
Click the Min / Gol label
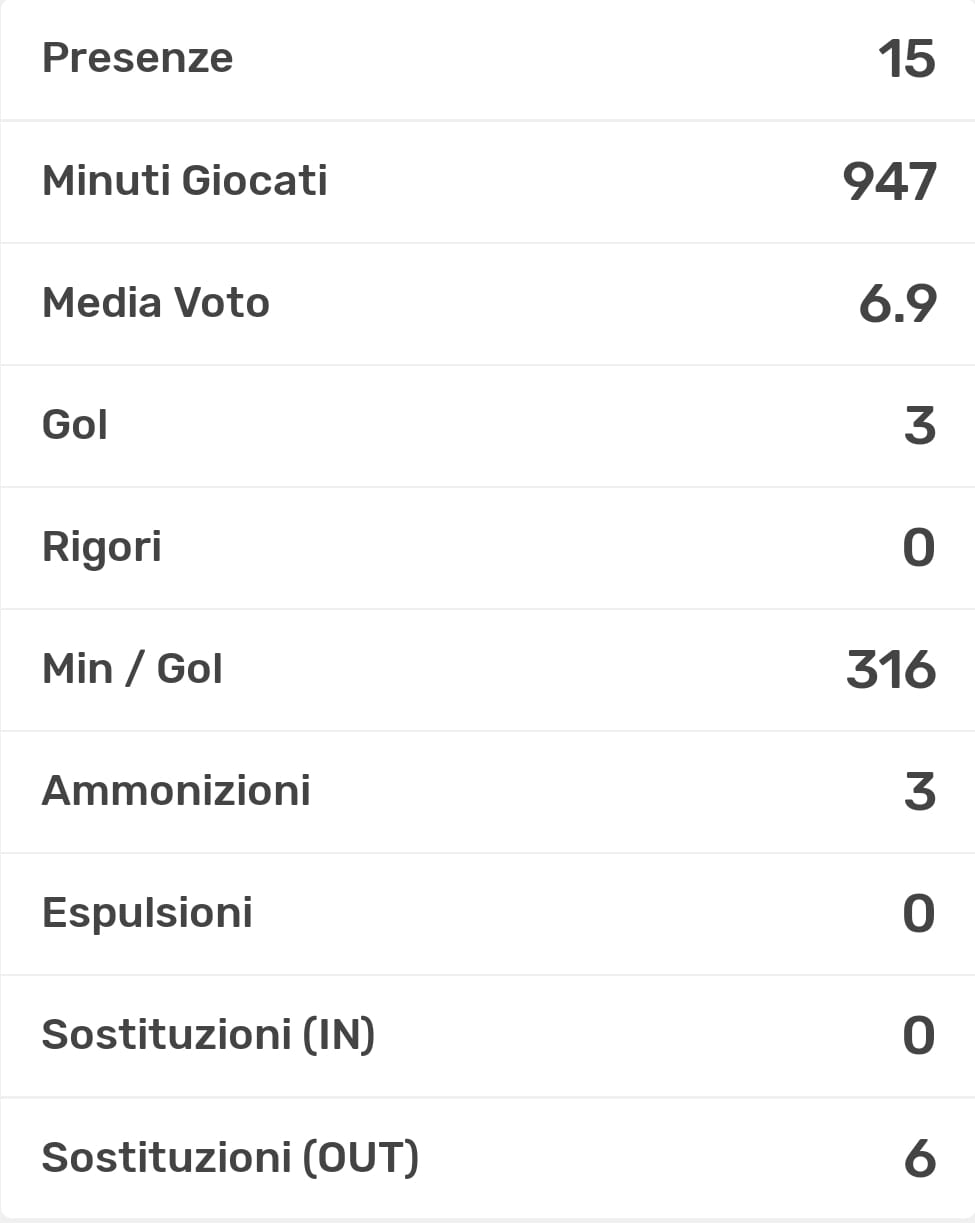point(132,669)
